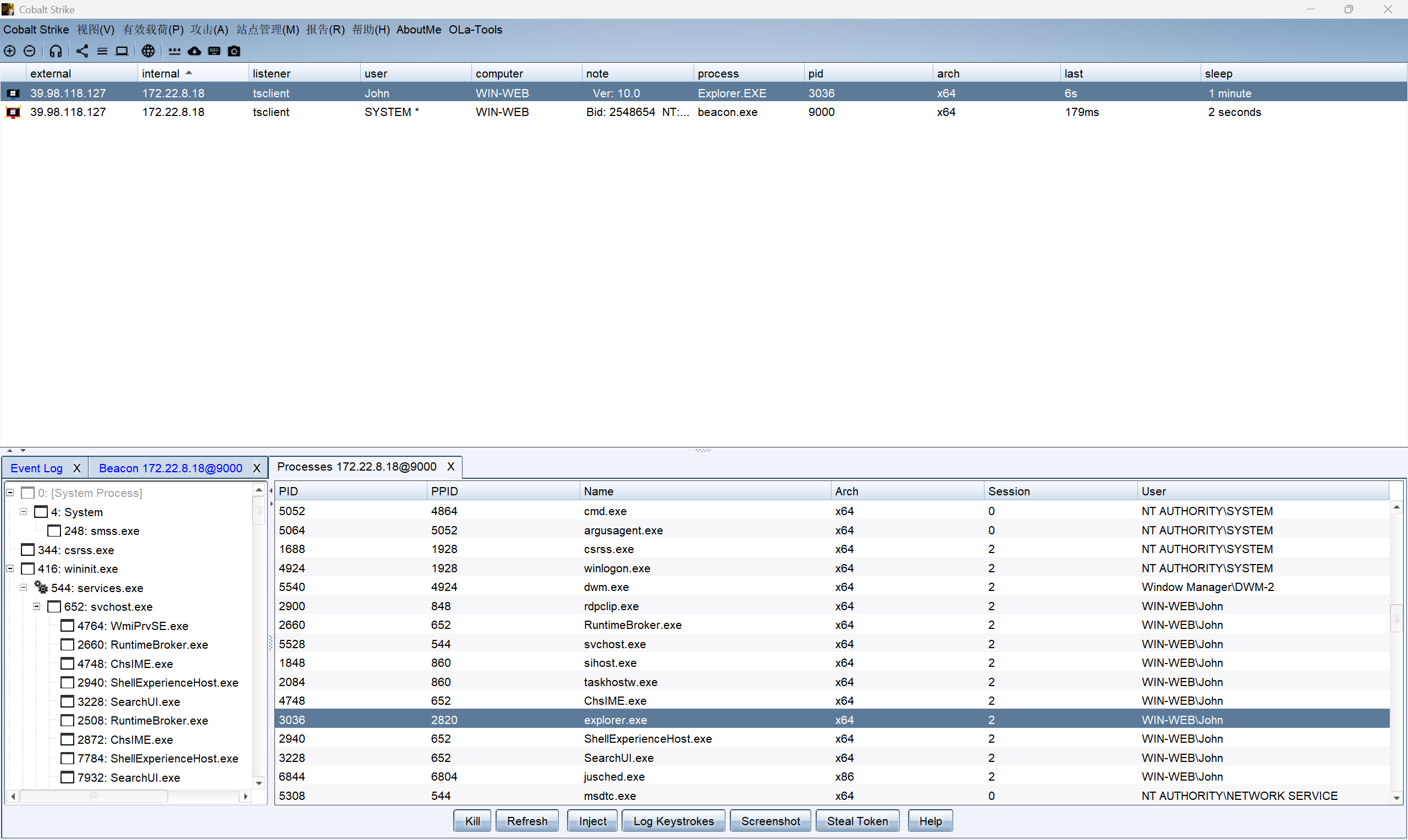Viewport: 1408px width, 840px height.
Task: Select the jusched.exe process row
Action: click(x=832, y=777)
